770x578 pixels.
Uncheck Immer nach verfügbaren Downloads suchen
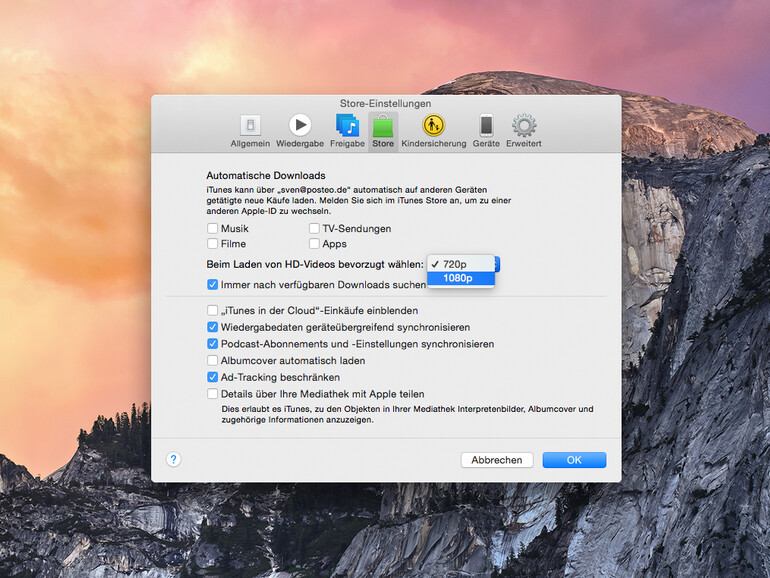(x=212, y=285)
